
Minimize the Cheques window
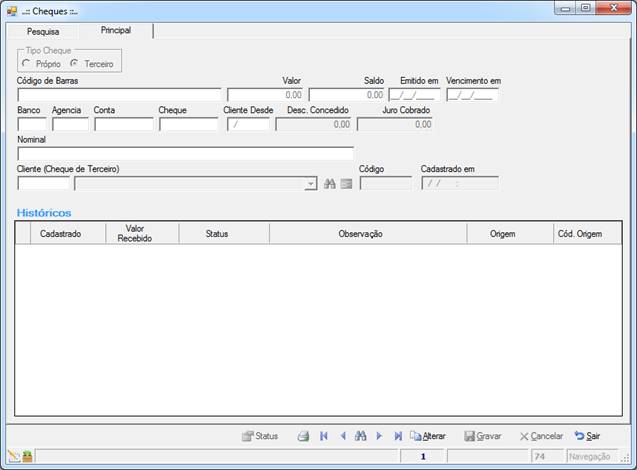(566, 8)
